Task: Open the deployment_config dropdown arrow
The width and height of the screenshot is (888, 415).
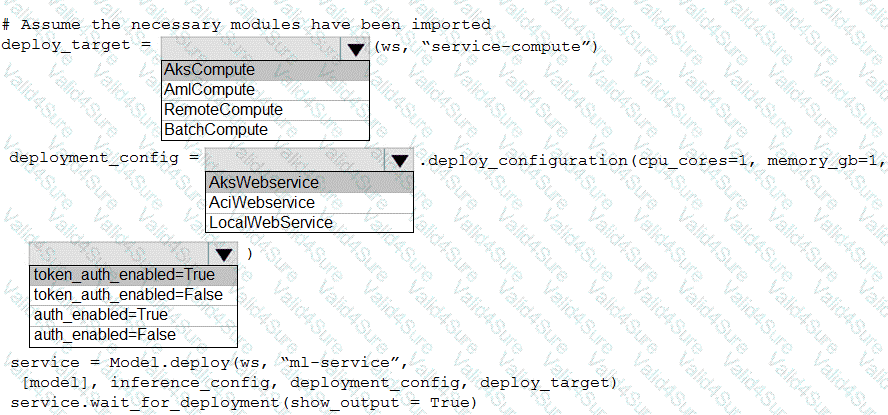Action: coord(399,161)
